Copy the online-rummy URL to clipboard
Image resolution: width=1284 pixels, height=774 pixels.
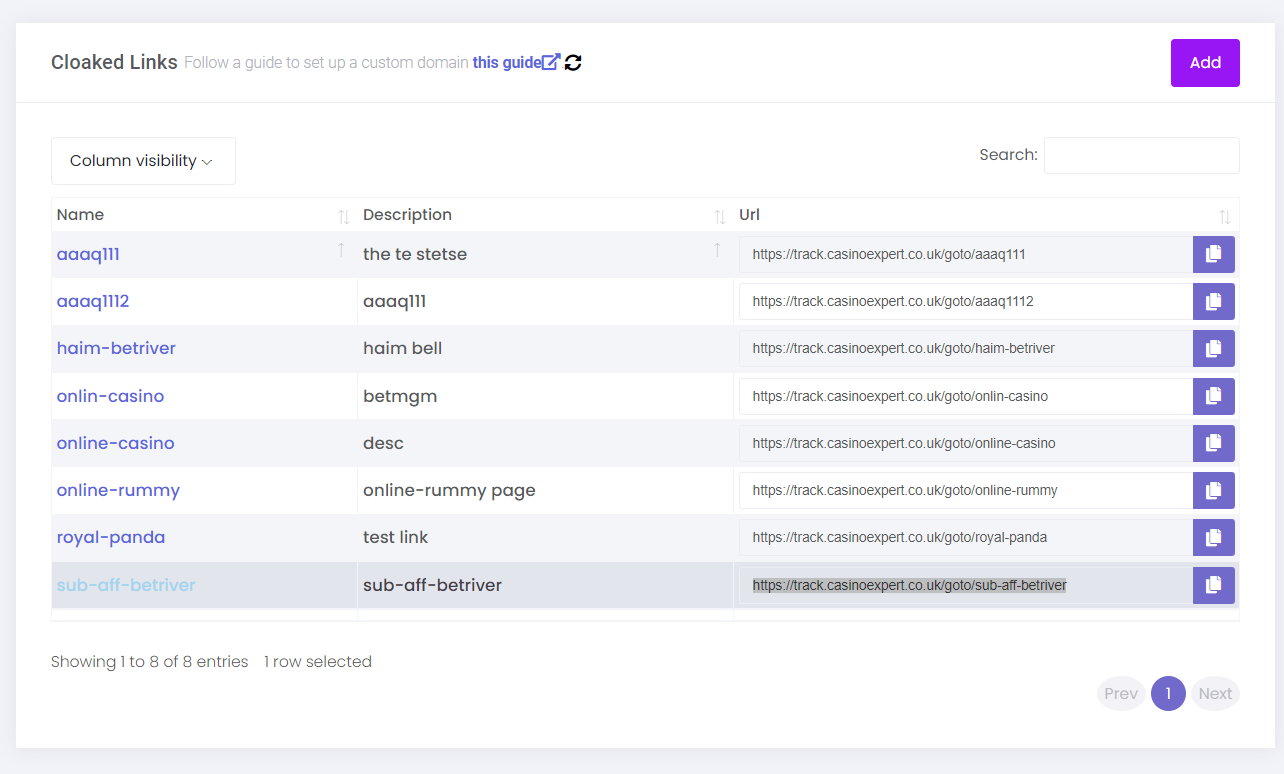[1213, 490]
